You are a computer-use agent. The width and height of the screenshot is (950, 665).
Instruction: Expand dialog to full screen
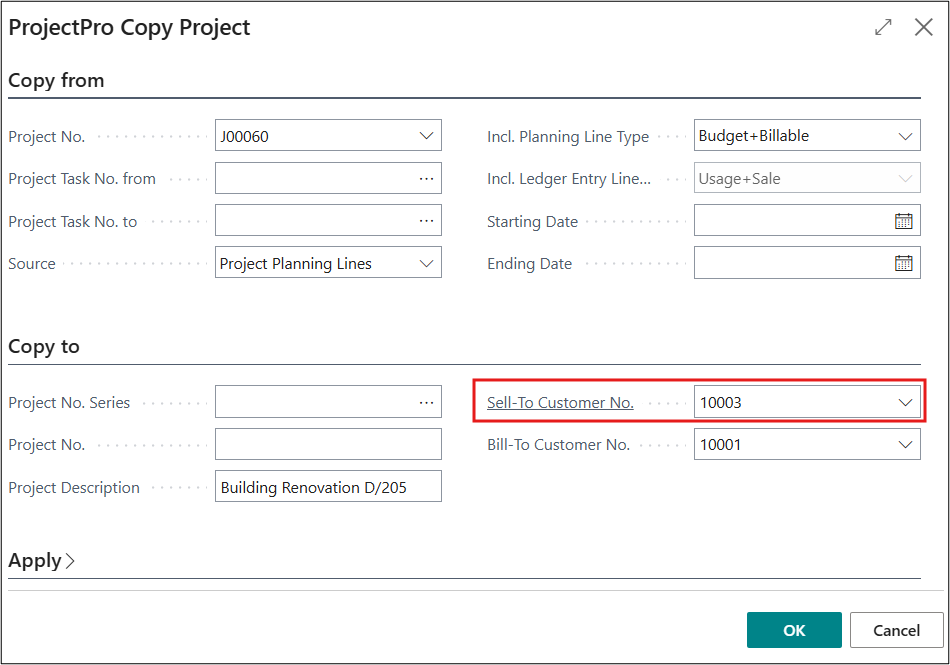[883, 28]
